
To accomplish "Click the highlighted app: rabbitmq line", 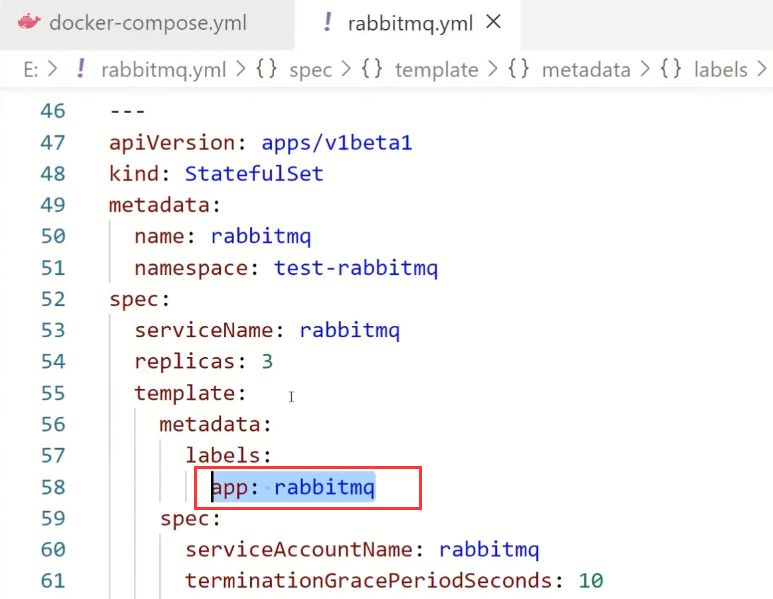I will click(x=293, y=487).
